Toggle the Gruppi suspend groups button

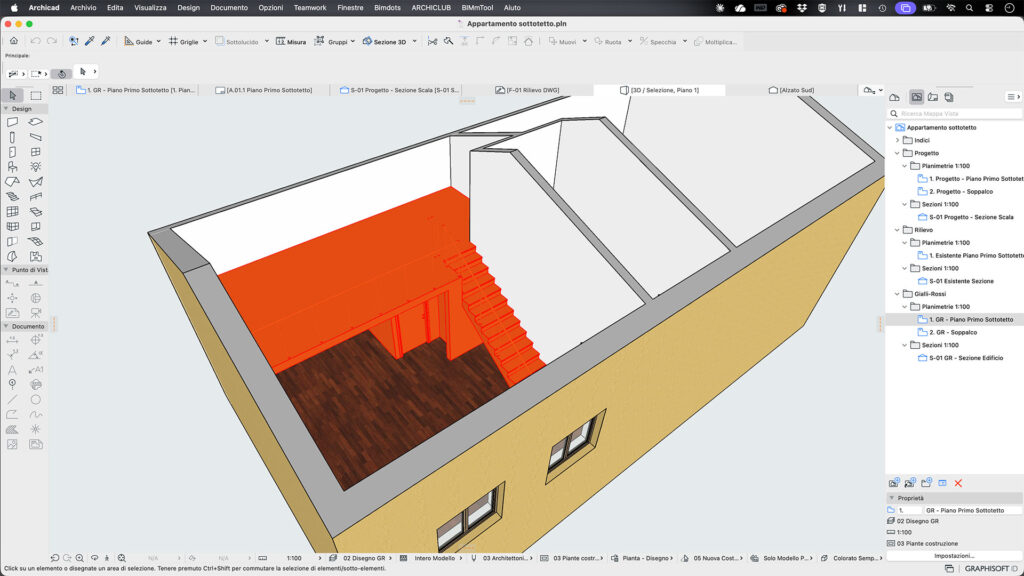pos(330,41)
